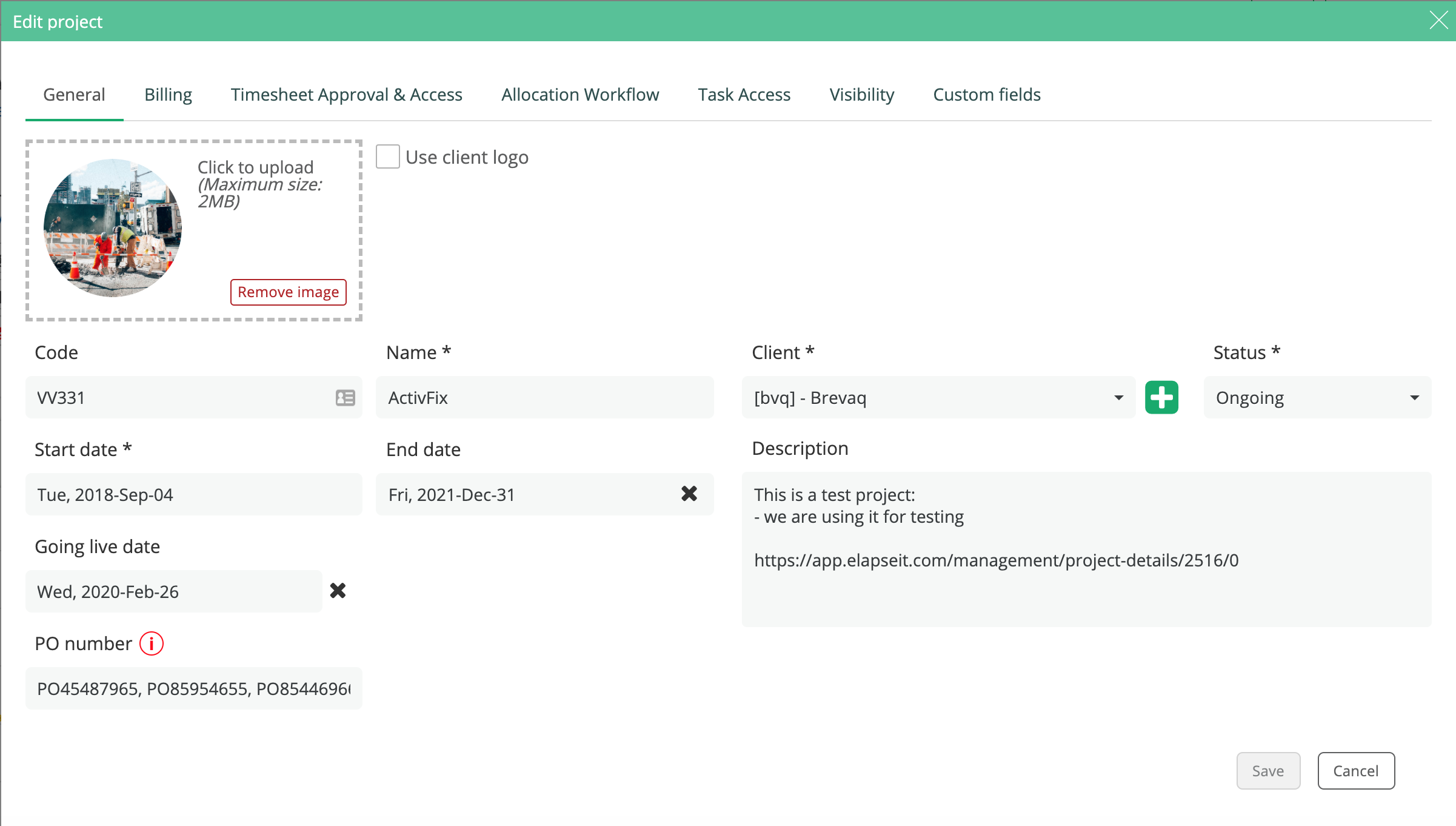Click the remove going live date X icon
The width and height of the screenshot is (1456, 826).
(337, 590)
